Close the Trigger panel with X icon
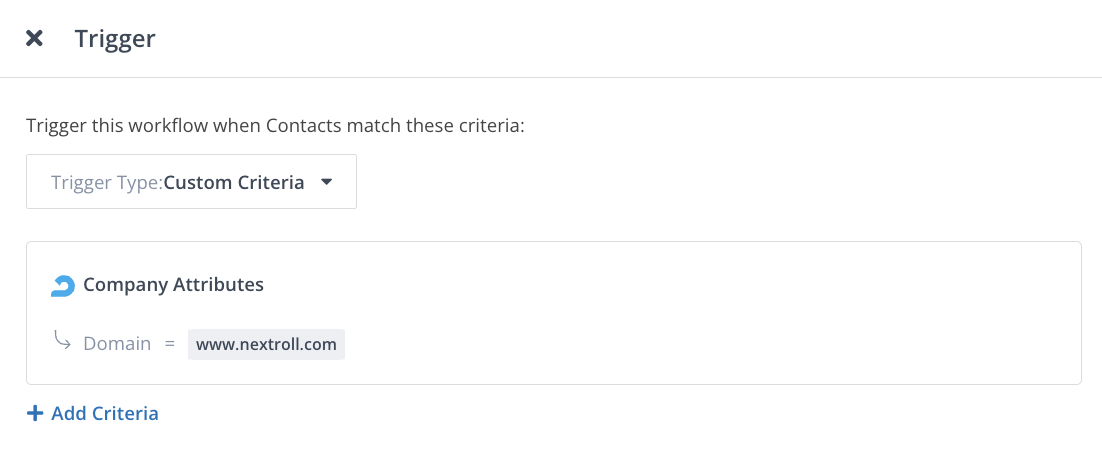This screenshot has height=450, width=1102. 34,39
